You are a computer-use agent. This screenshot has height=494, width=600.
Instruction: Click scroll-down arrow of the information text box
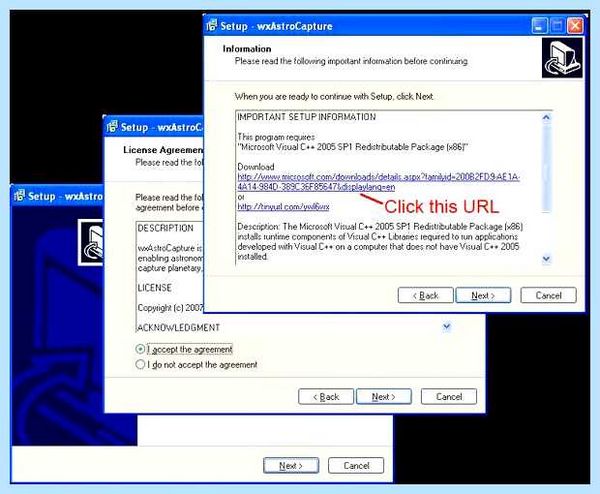tap(546, 259)
